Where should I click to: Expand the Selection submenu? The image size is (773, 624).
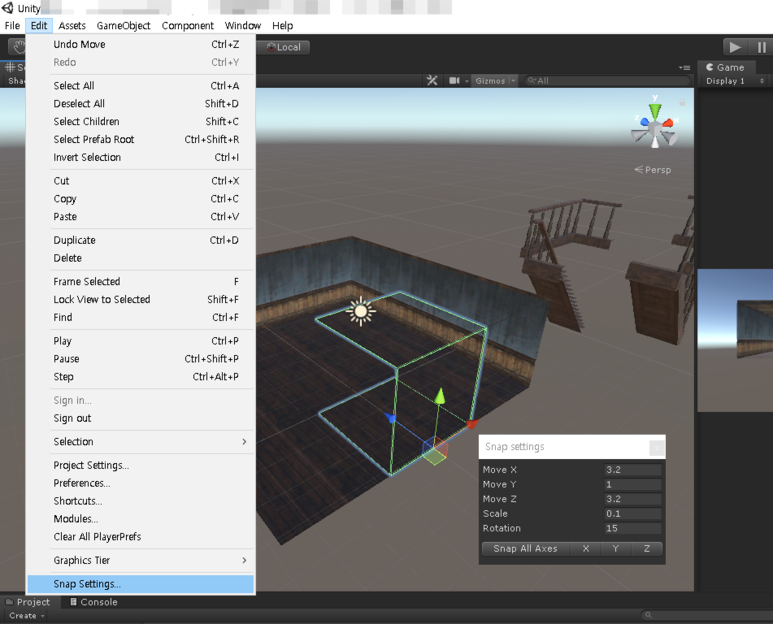141,442
